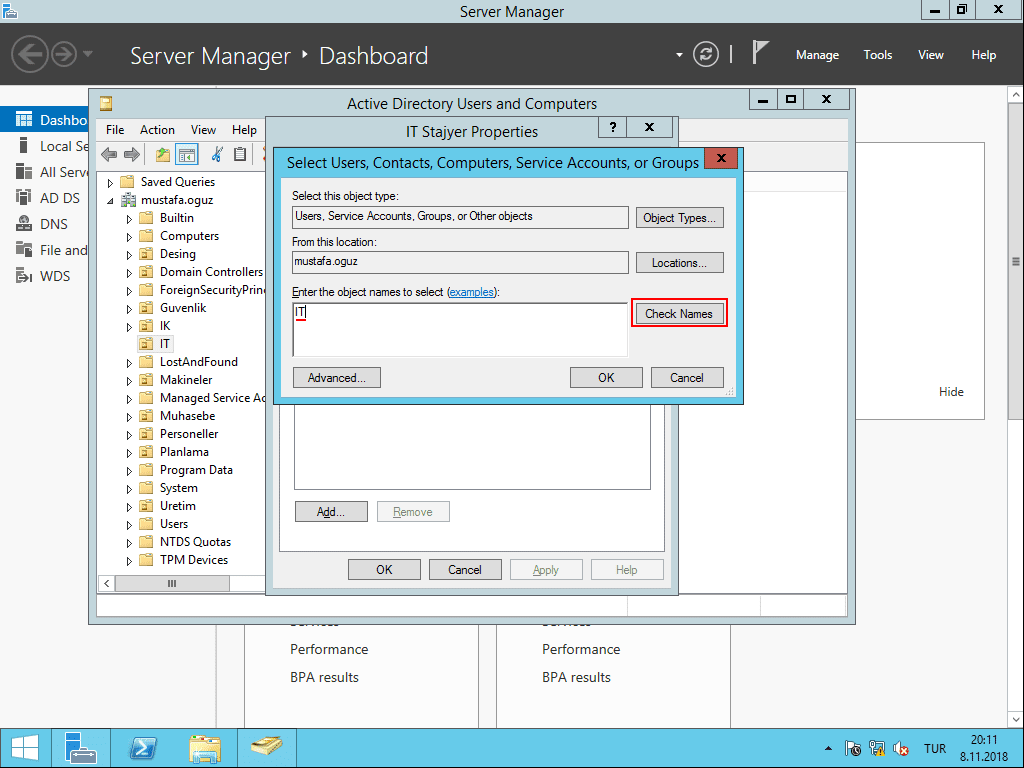Image resolution: width=1024 pixels, height=768 pixels.
Task: Select Makineler OU in tree
Action: (186, 379)
